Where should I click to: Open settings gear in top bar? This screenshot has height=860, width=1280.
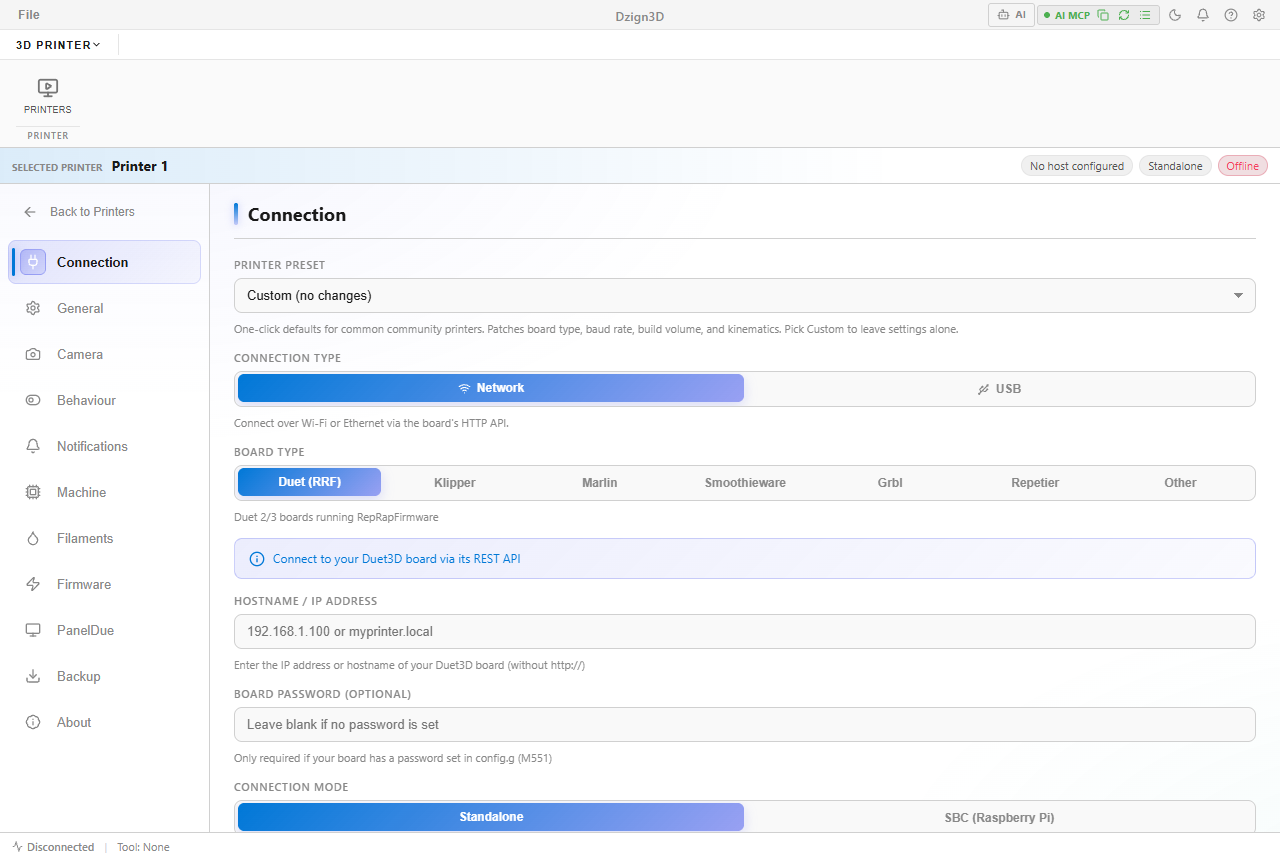[1259, 15]
